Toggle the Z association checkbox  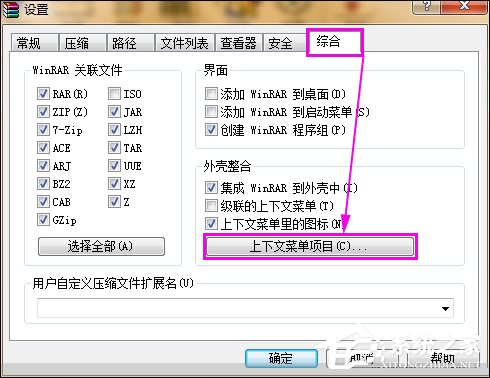point(114,202)
